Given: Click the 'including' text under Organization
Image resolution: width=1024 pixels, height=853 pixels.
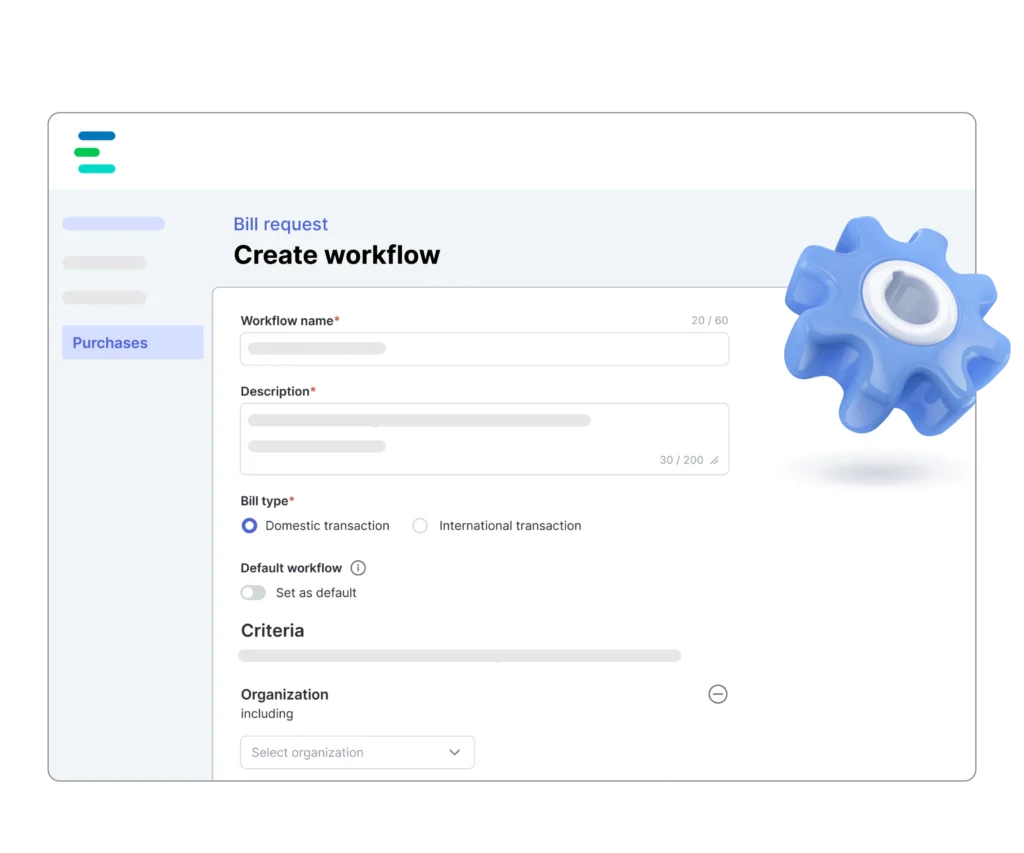Looking at the screenshot, I should pos(267,714).
